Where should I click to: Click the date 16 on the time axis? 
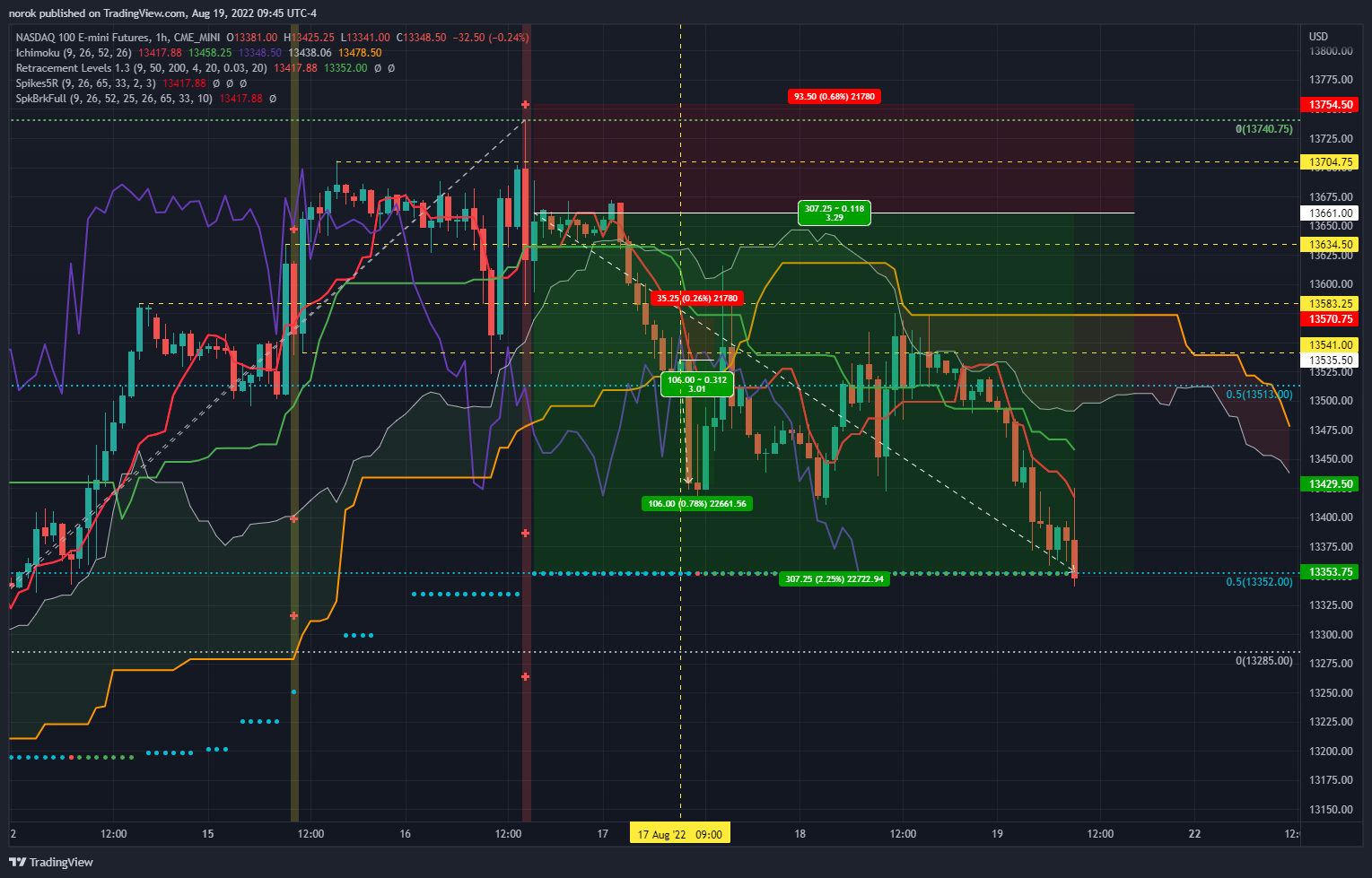click(x=406, y=834)
